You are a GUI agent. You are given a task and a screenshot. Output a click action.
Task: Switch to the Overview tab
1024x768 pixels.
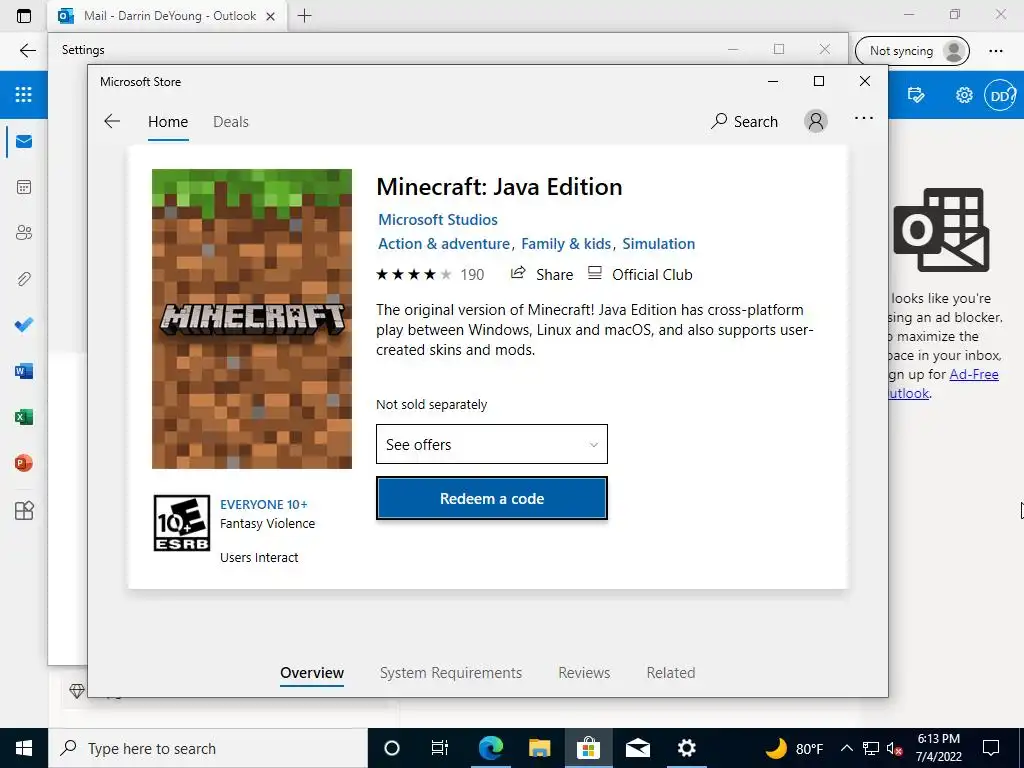tap(312, 673)
